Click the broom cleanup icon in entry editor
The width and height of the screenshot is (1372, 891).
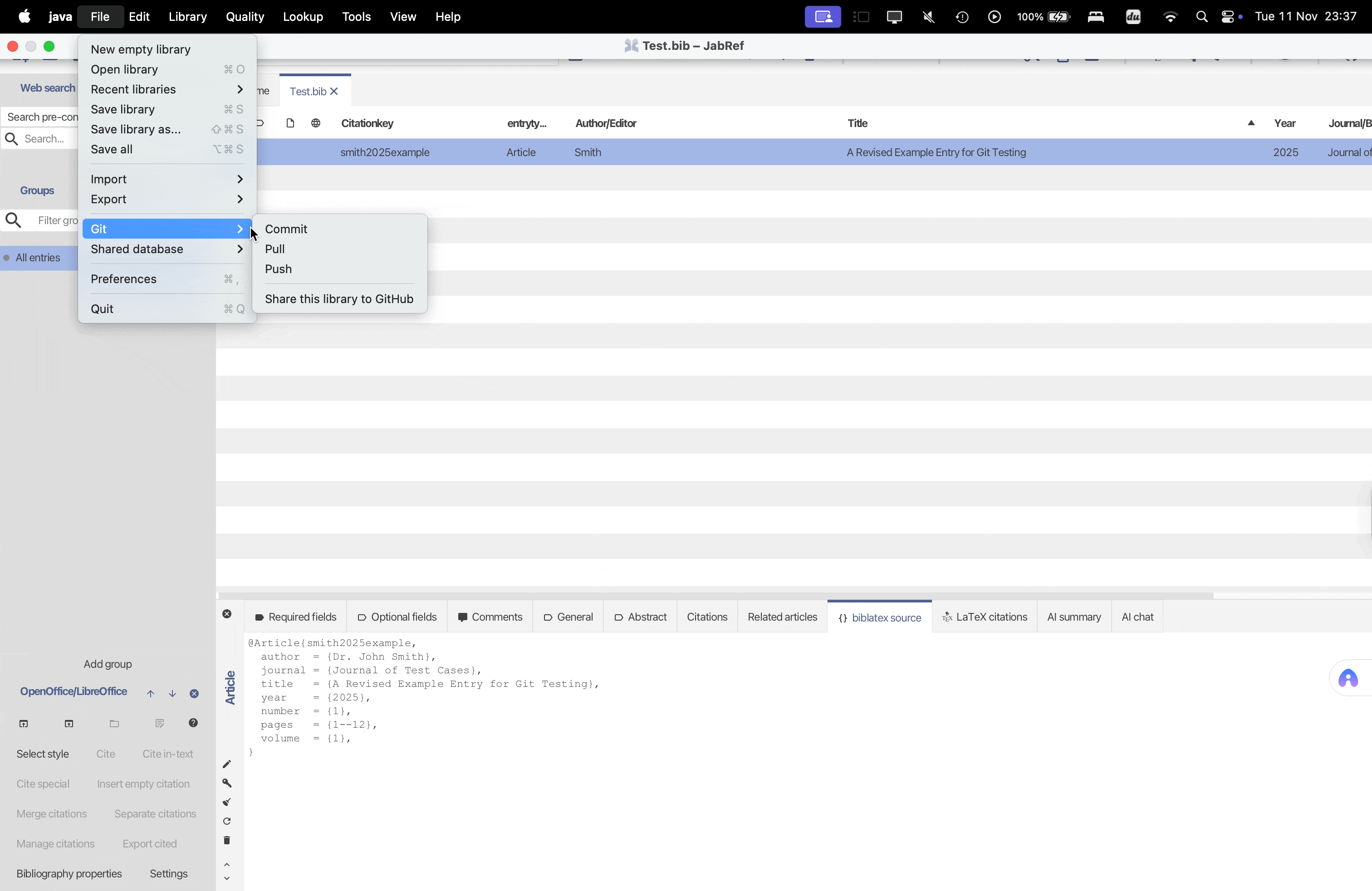[226, 802]
